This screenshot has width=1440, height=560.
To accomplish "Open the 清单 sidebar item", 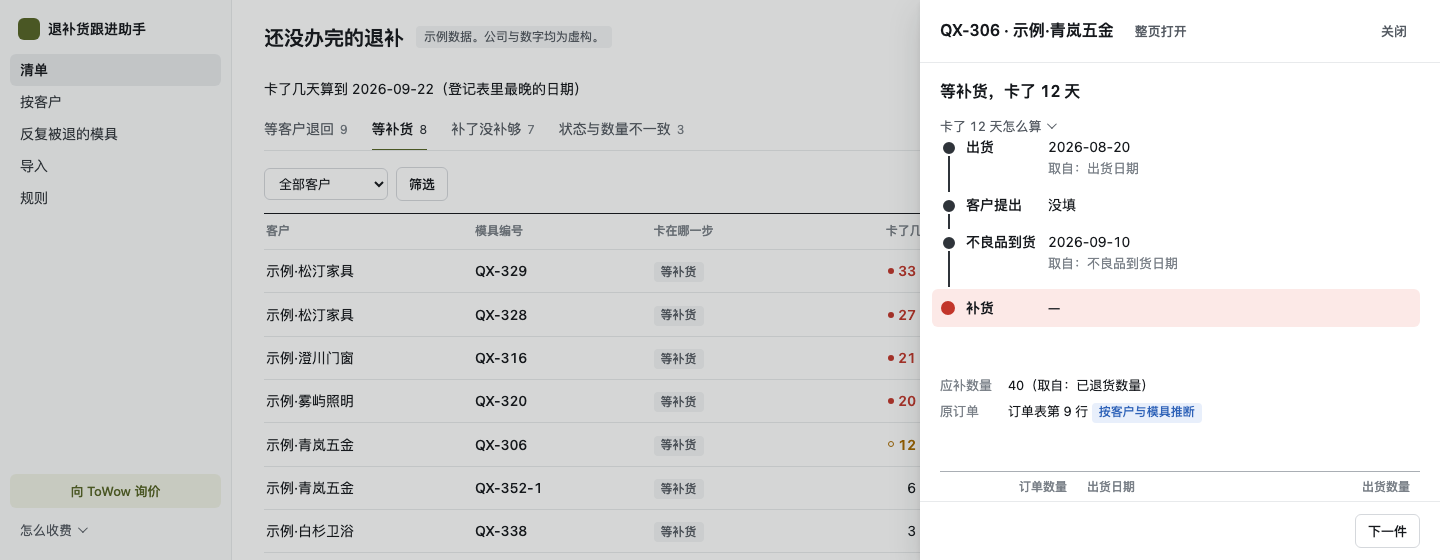I will pyautogui.click(x=115, y=70).
